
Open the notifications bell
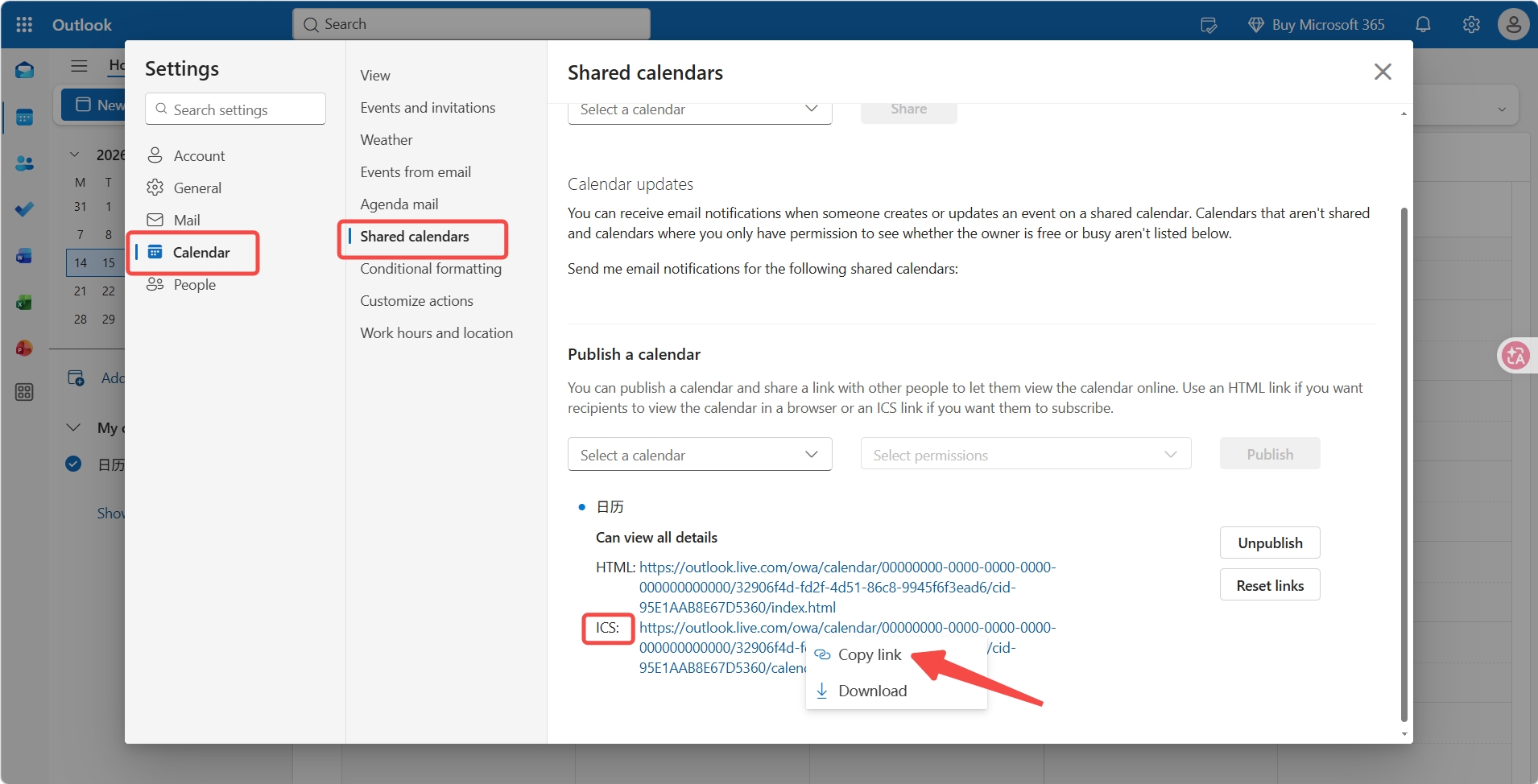pyautogui.click(x=1423, y=25)
